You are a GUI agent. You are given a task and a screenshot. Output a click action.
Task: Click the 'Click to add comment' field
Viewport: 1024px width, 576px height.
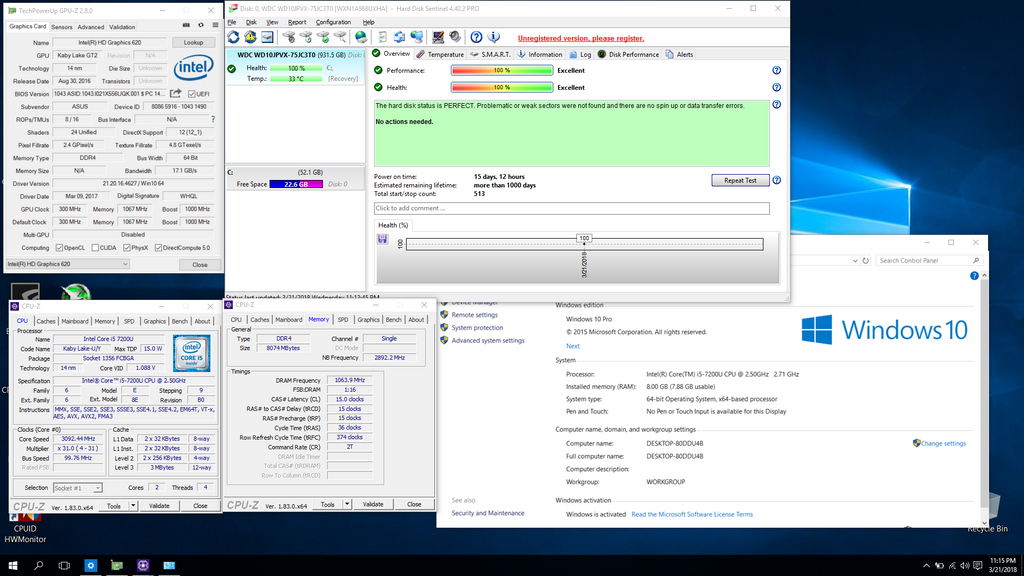point(571,208)
